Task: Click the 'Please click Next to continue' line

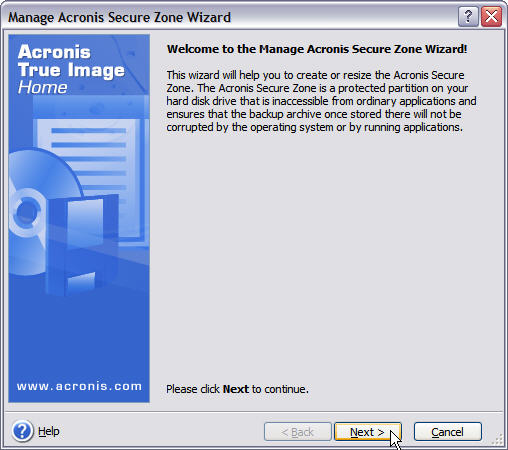Action: coord(237,389)
